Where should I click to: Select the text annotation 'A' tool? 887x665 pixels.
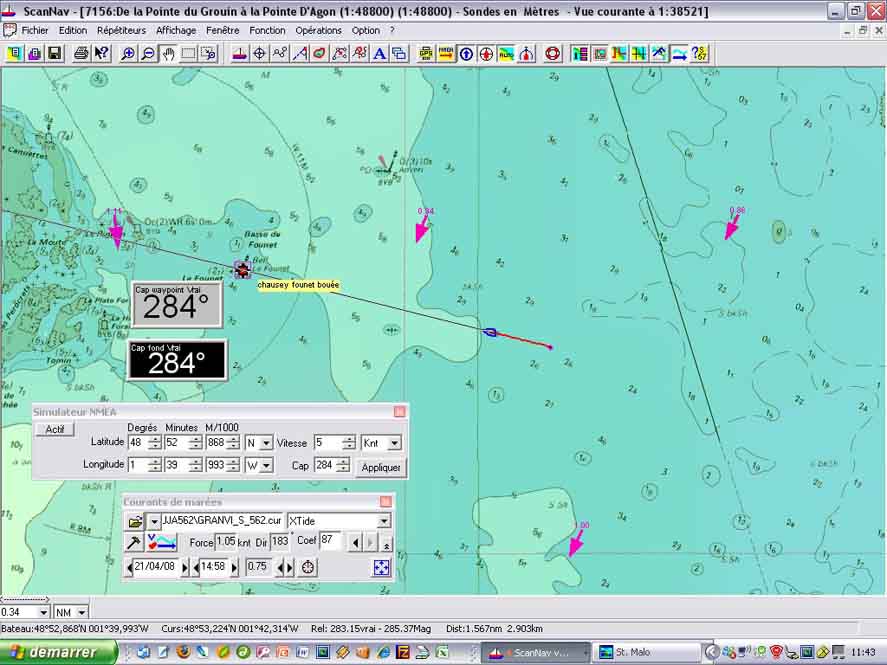(380, 54)
